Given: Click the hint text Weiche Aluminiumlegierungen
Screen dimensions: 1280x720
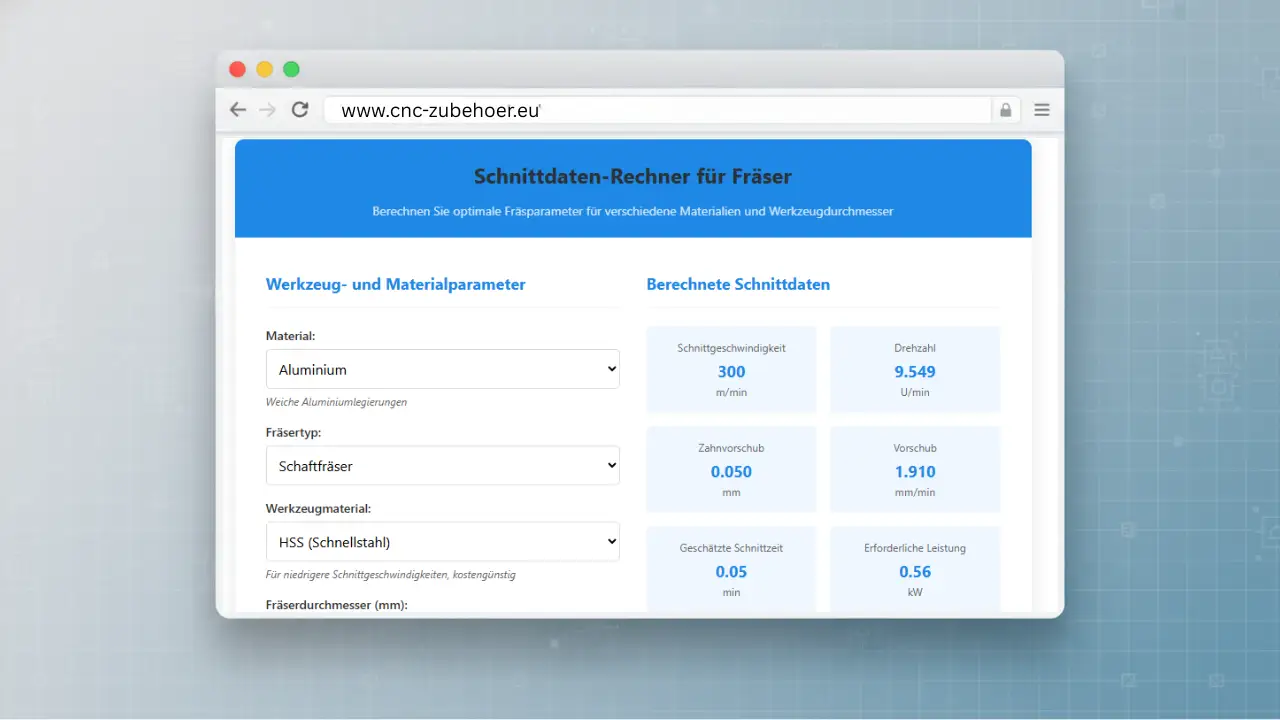Looking at the screenshot, I should [336, 402].
